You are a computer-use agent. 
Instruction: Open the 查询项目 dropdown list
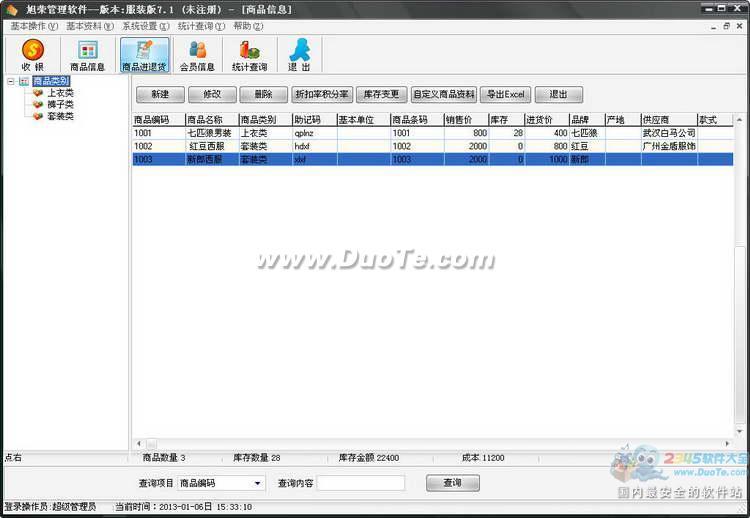258,483
